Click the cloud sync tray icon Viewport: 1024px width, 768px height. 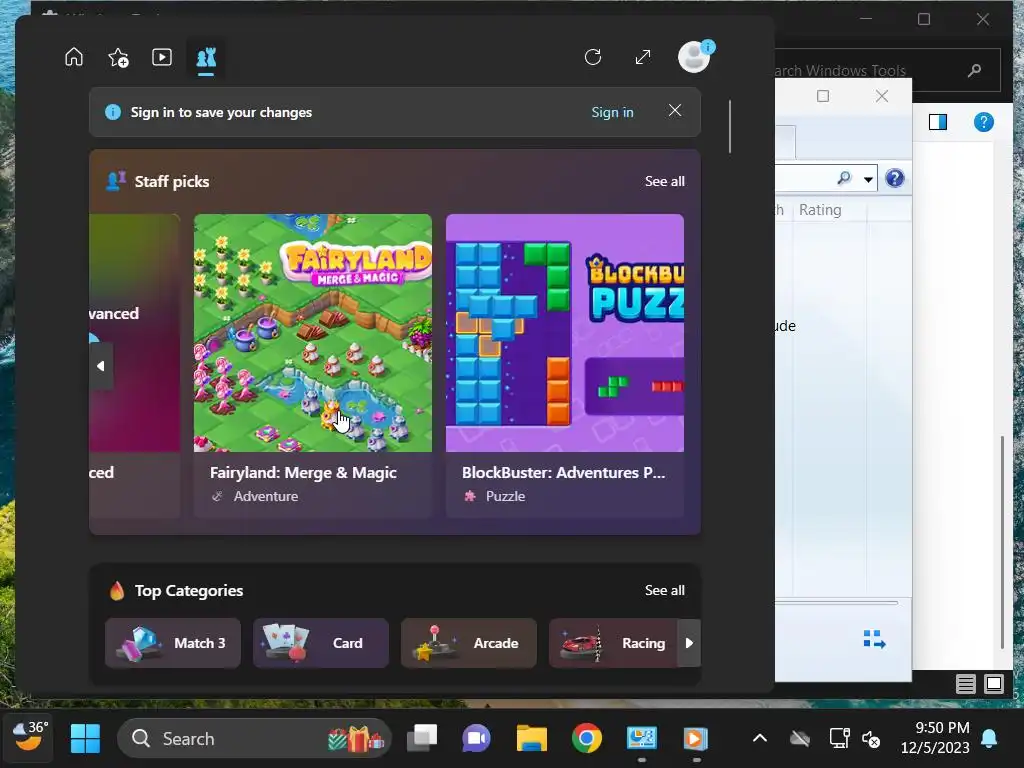799,739
